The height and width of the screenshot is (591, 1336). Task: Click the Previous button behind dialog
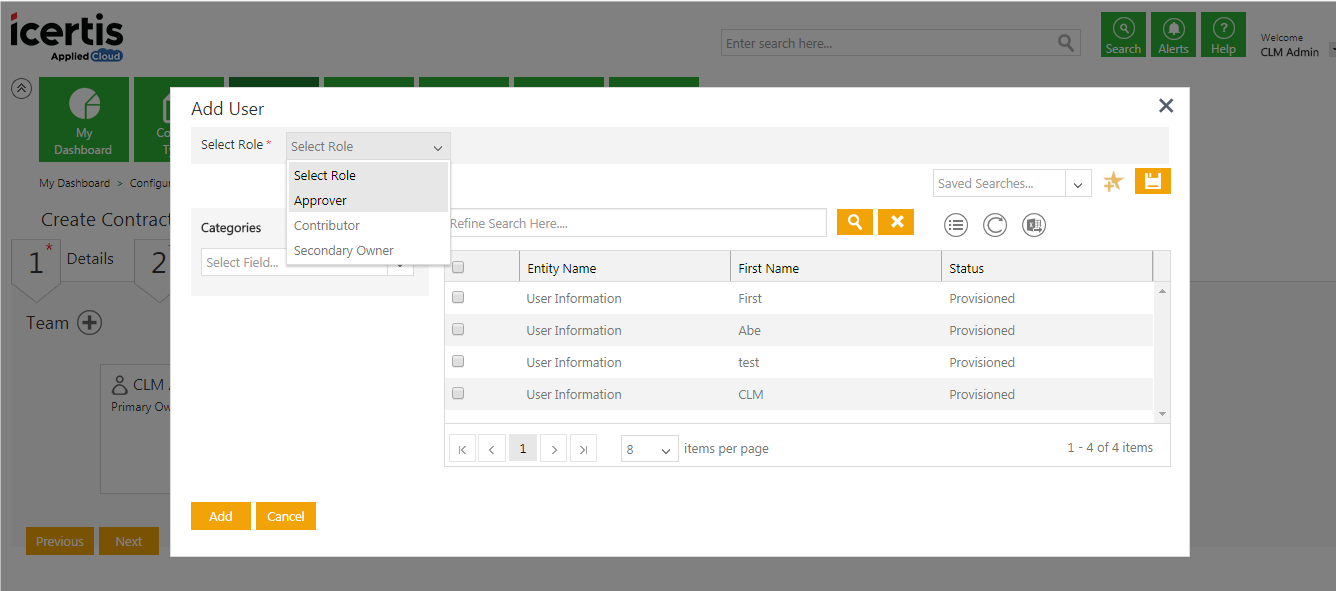point(60,541)
